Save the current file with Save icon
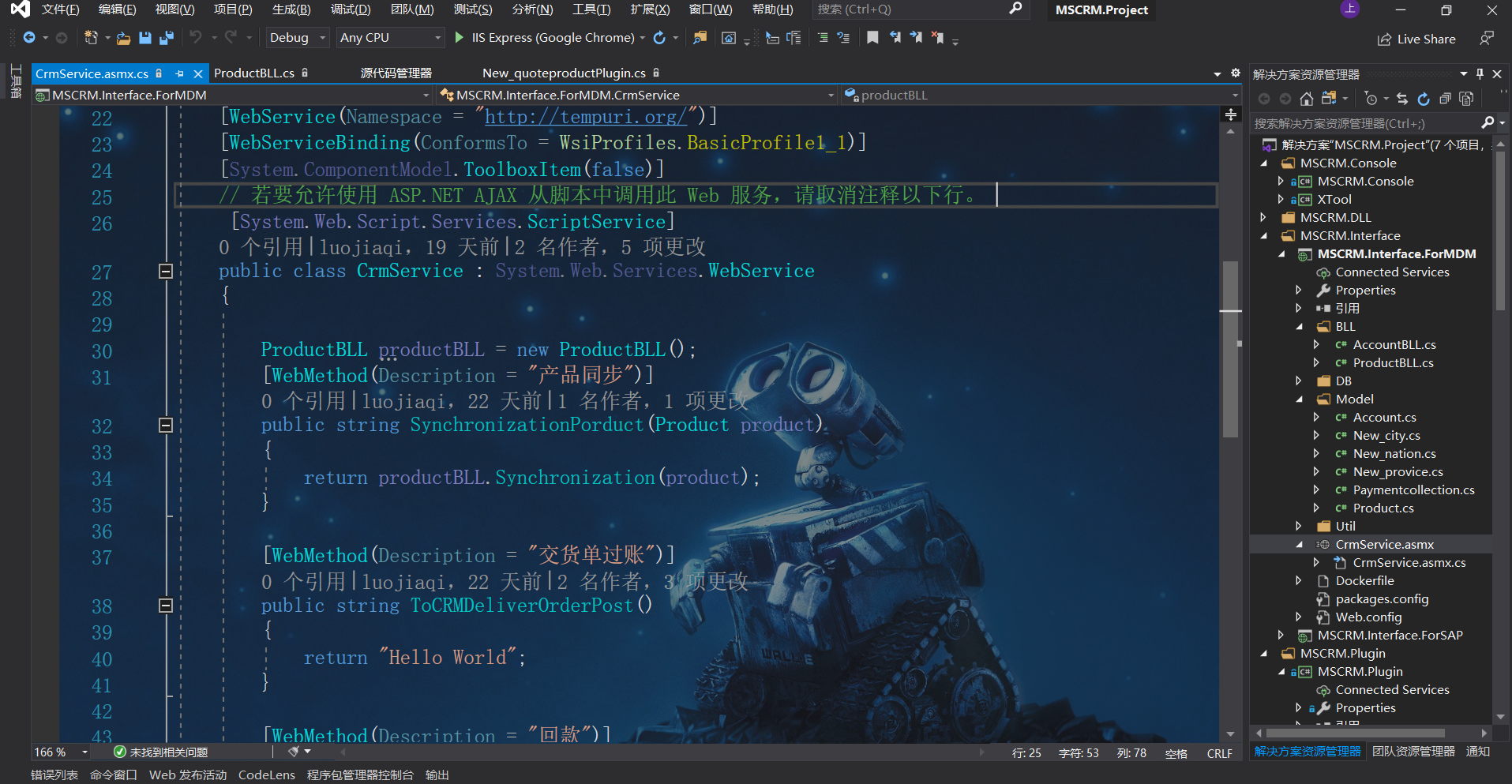Viewport: 1512px width, 784px height. pos(145,38)
